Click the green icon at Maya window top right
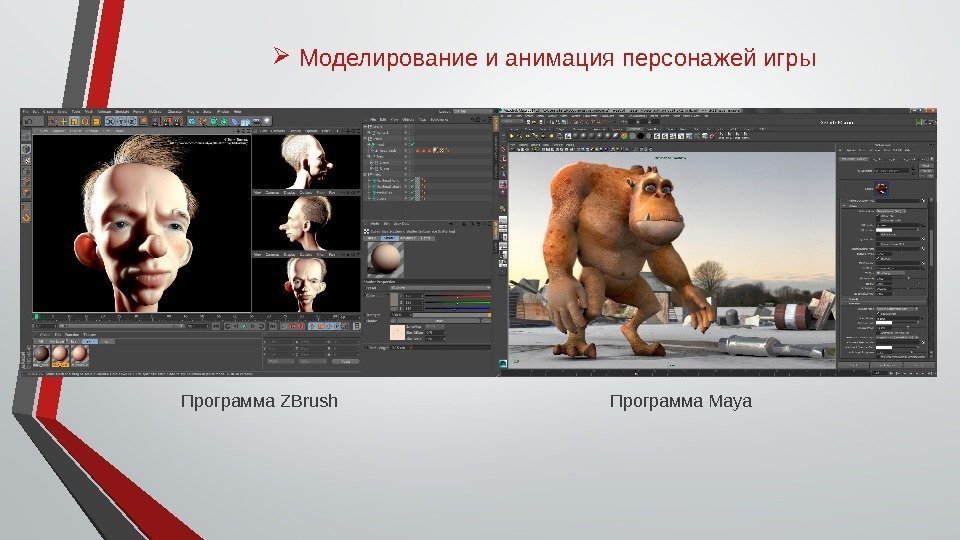The width and height of the screenshot is (960, 540). click(x=920, y=122)
